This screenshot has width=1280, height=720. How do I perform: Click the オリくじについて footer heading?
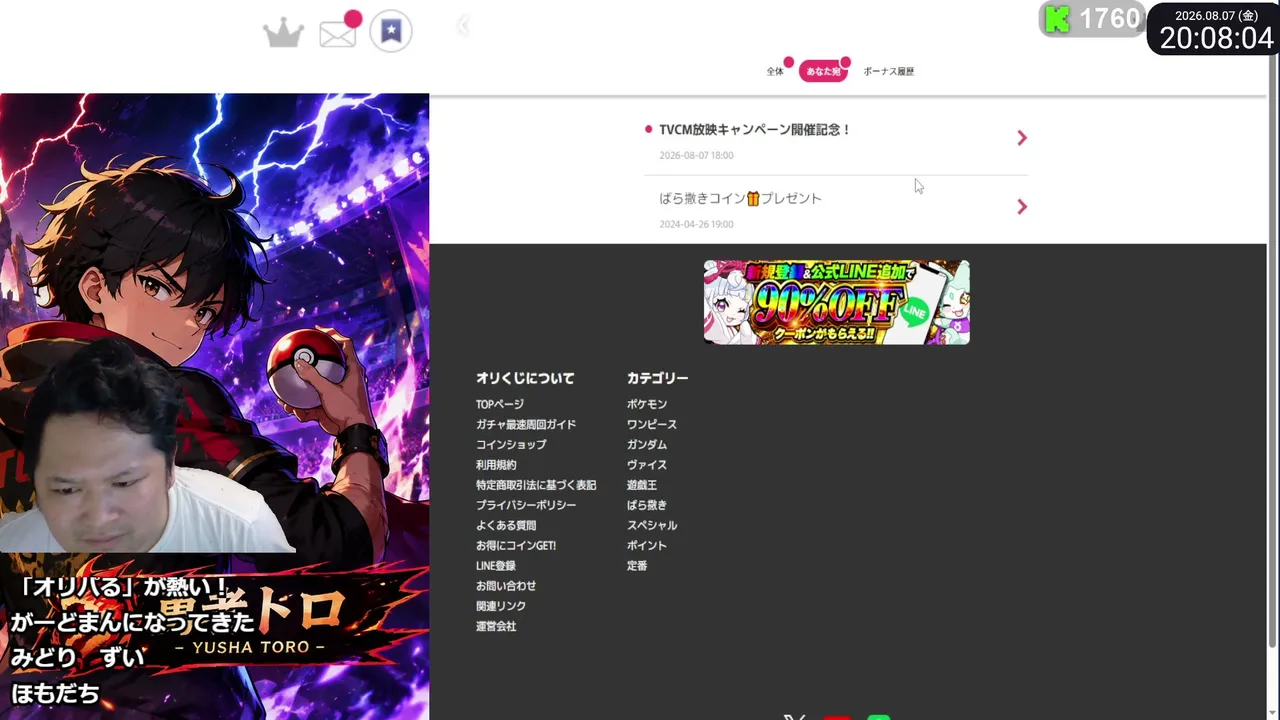525,378
